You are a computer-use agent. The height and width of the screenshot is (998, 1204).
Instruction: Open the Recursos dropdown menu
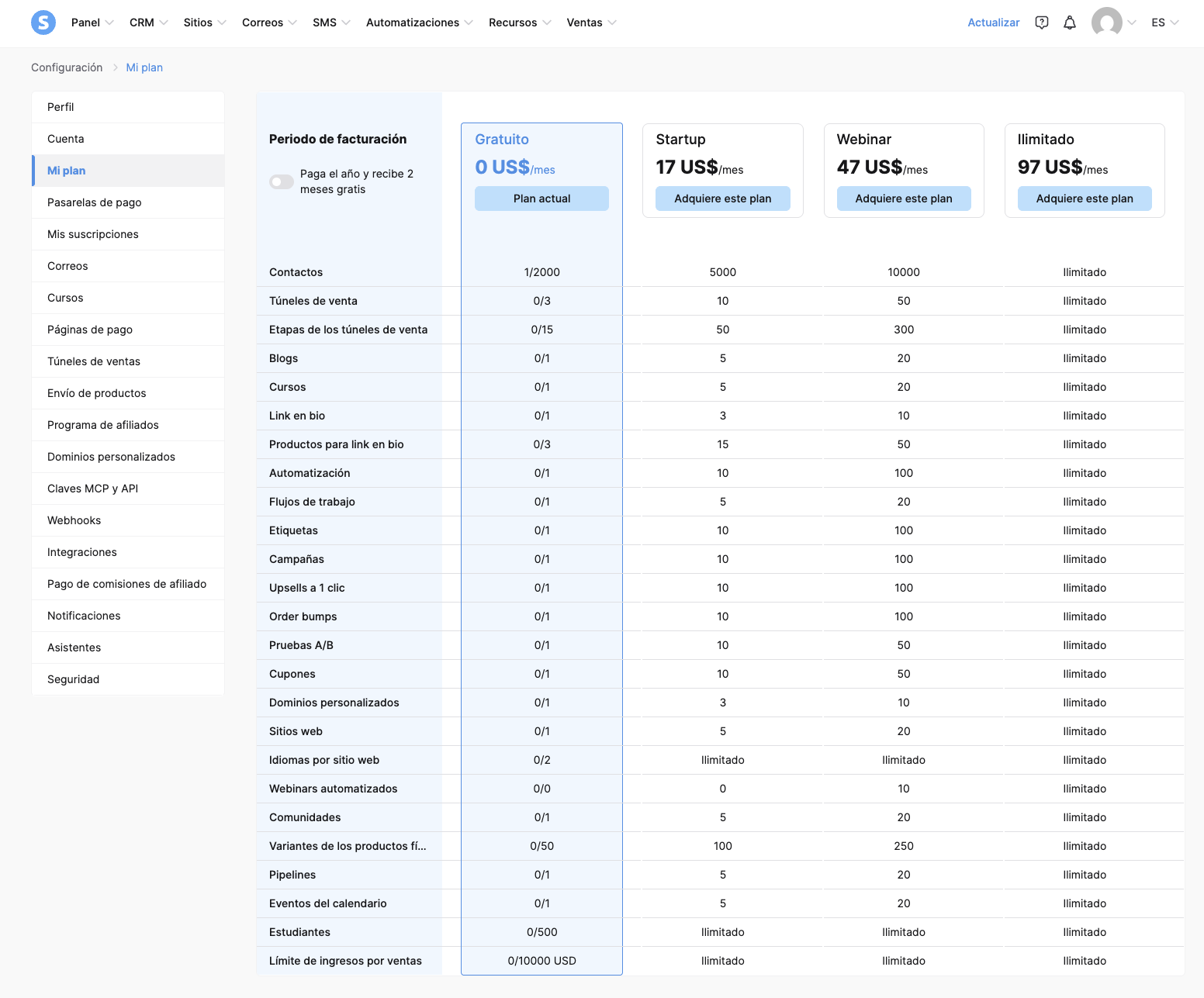pos(520,22)
